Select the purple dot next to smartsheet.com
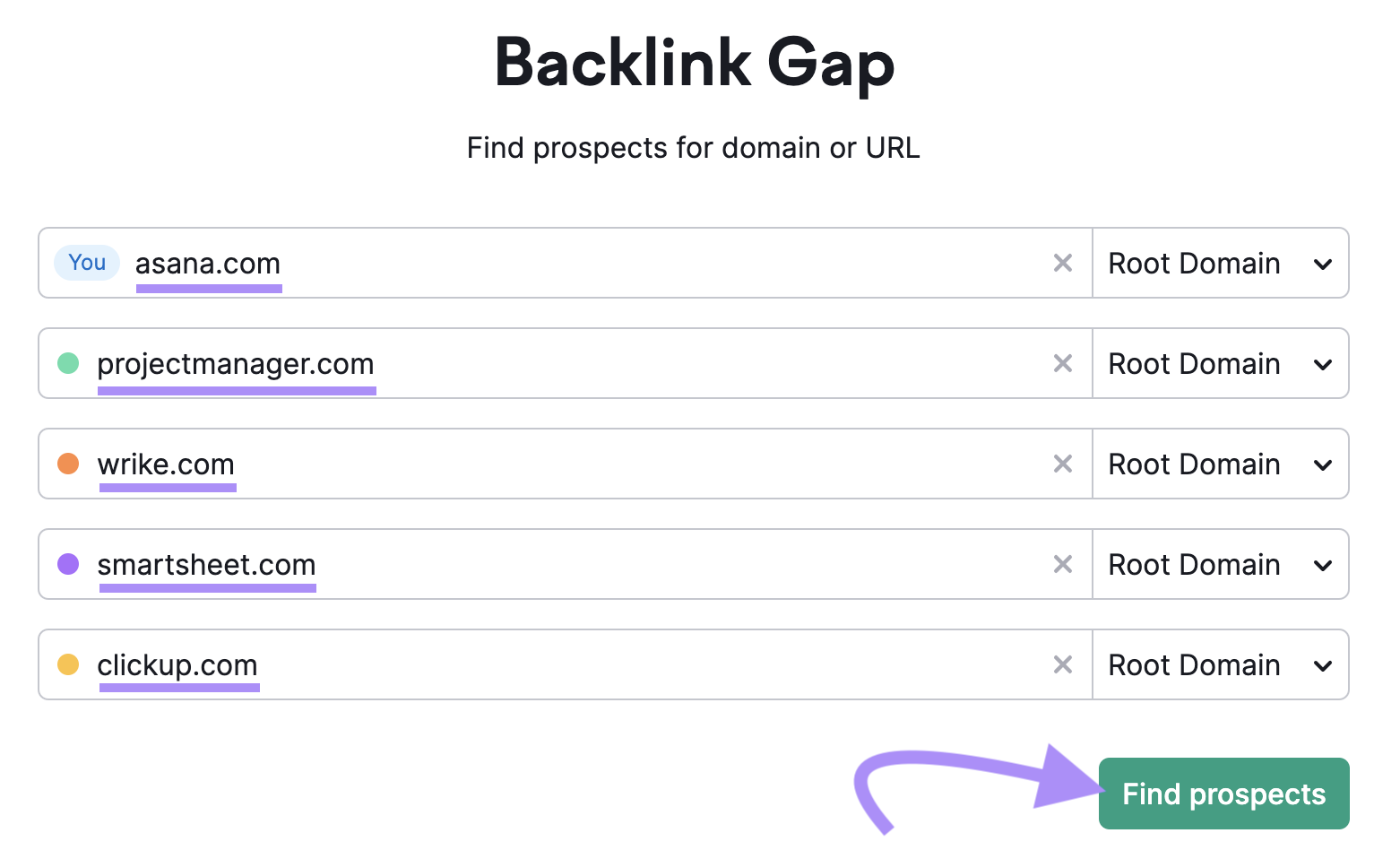The height and width of the screenshot is (859, 1400). pyautogui.click(x=69, y=564)
